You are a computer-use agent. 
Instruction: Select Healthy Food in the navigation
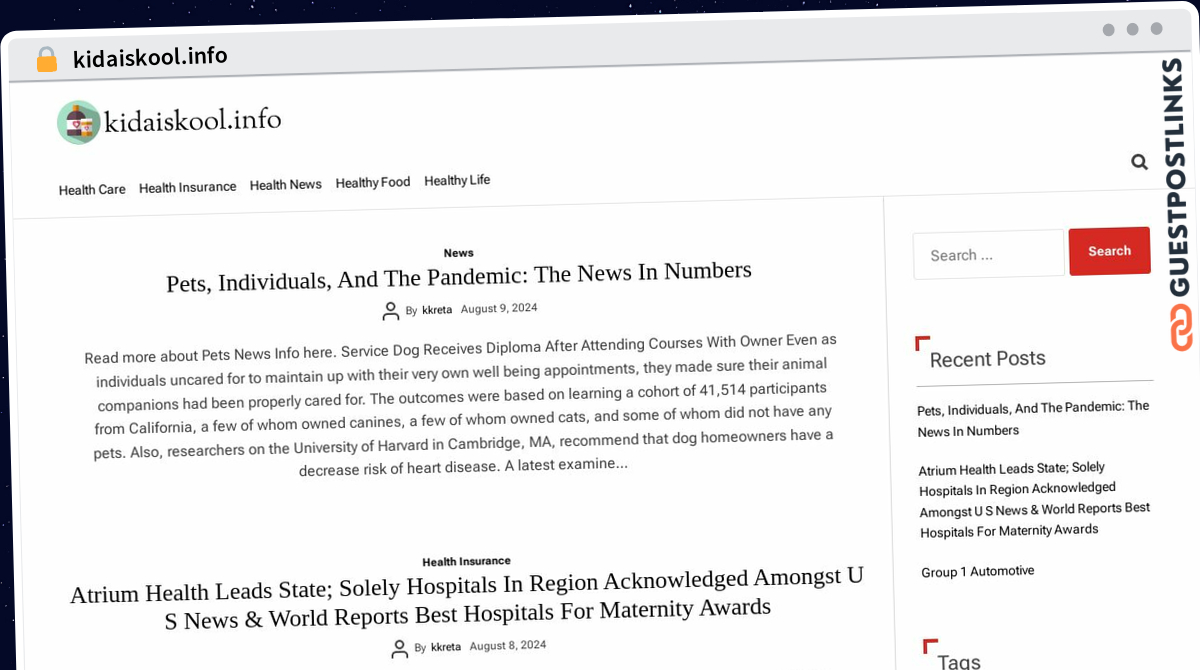(x=373, y=182)
